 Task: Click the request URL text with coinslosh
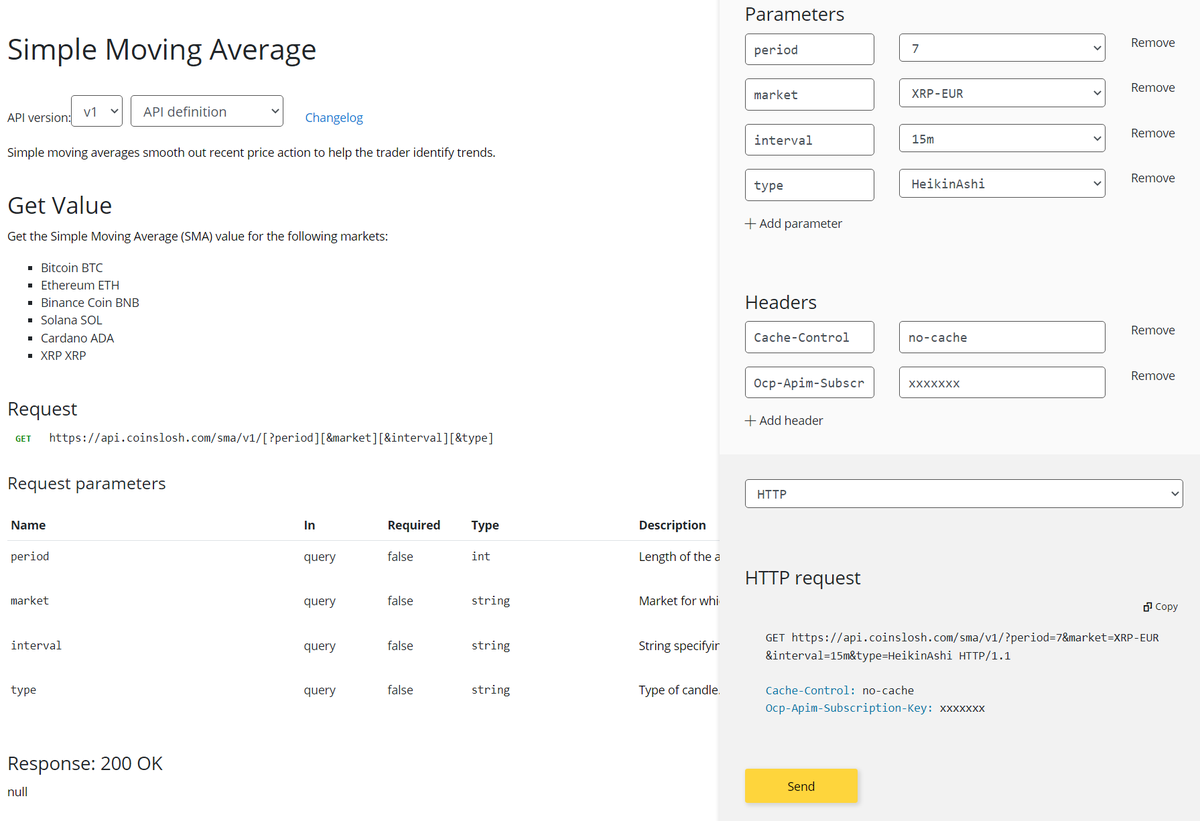click(x=271, y=438)
